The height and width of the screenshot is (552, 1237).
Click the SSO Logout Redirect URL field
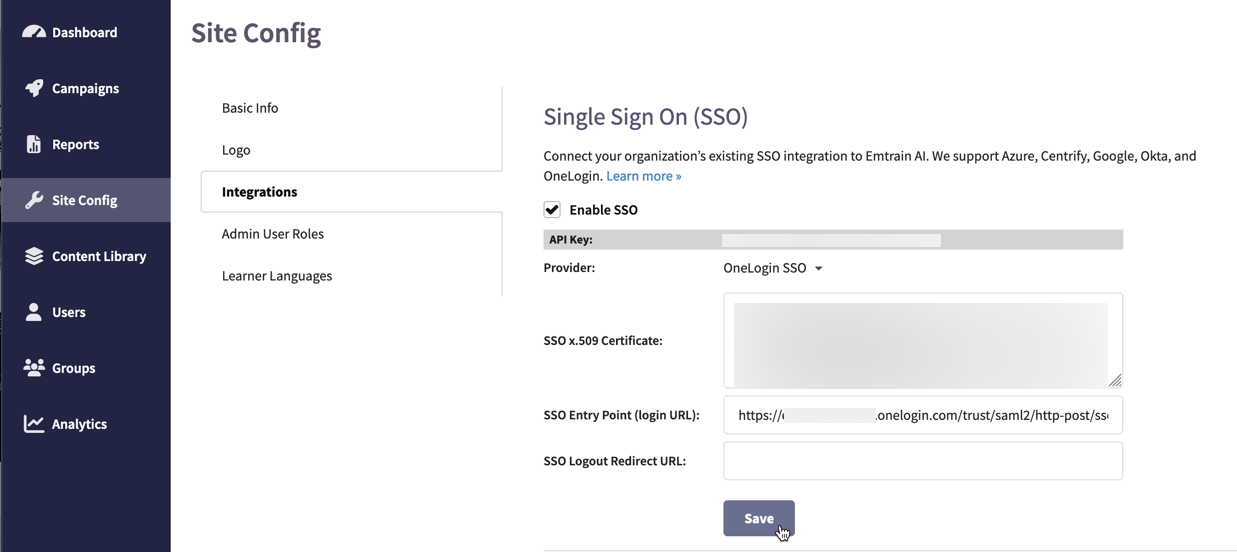(922, 461)
